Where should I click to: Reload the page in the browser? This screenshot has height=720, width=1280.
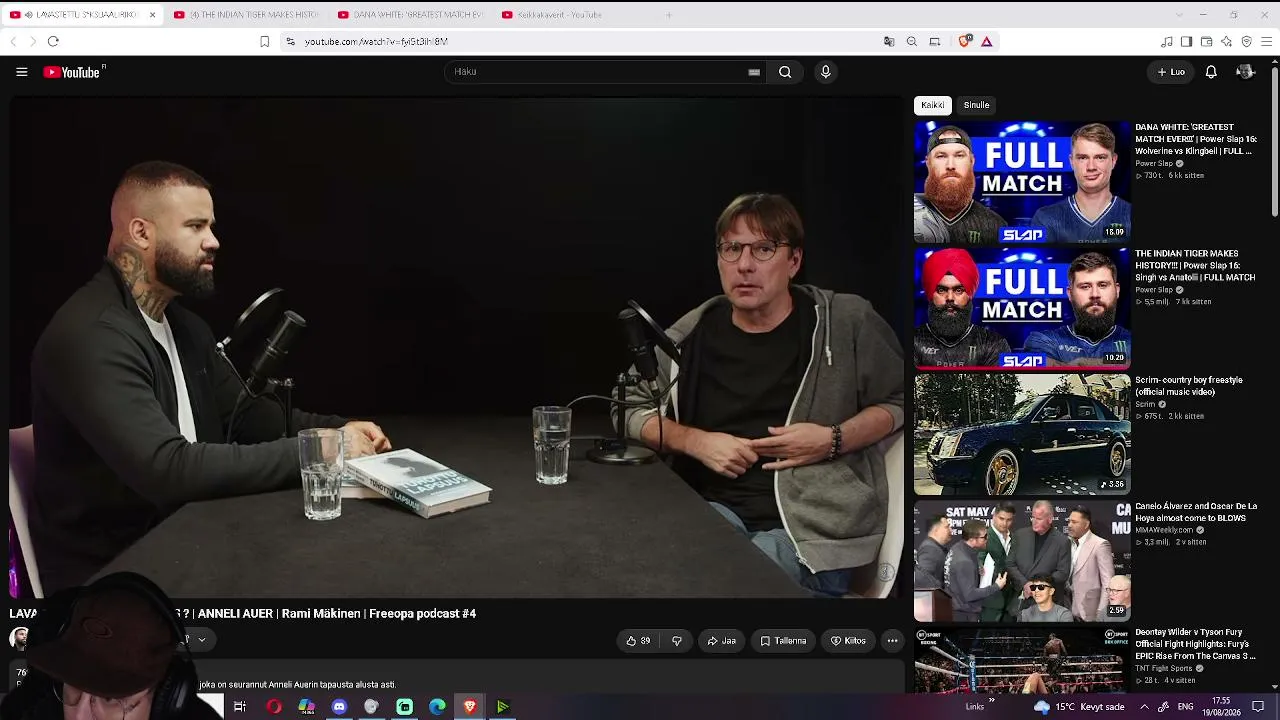(x=53, y=41)
